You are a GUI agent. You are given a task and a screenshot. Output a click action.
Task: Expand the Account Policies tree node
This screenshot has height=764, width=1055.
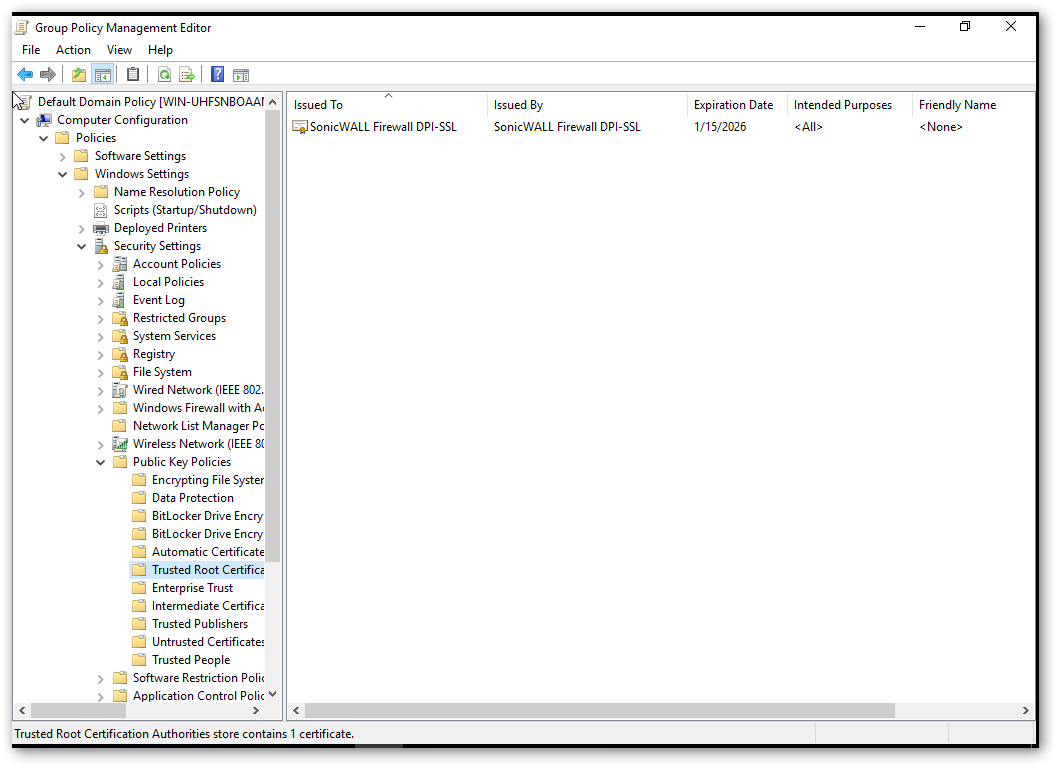101,264
